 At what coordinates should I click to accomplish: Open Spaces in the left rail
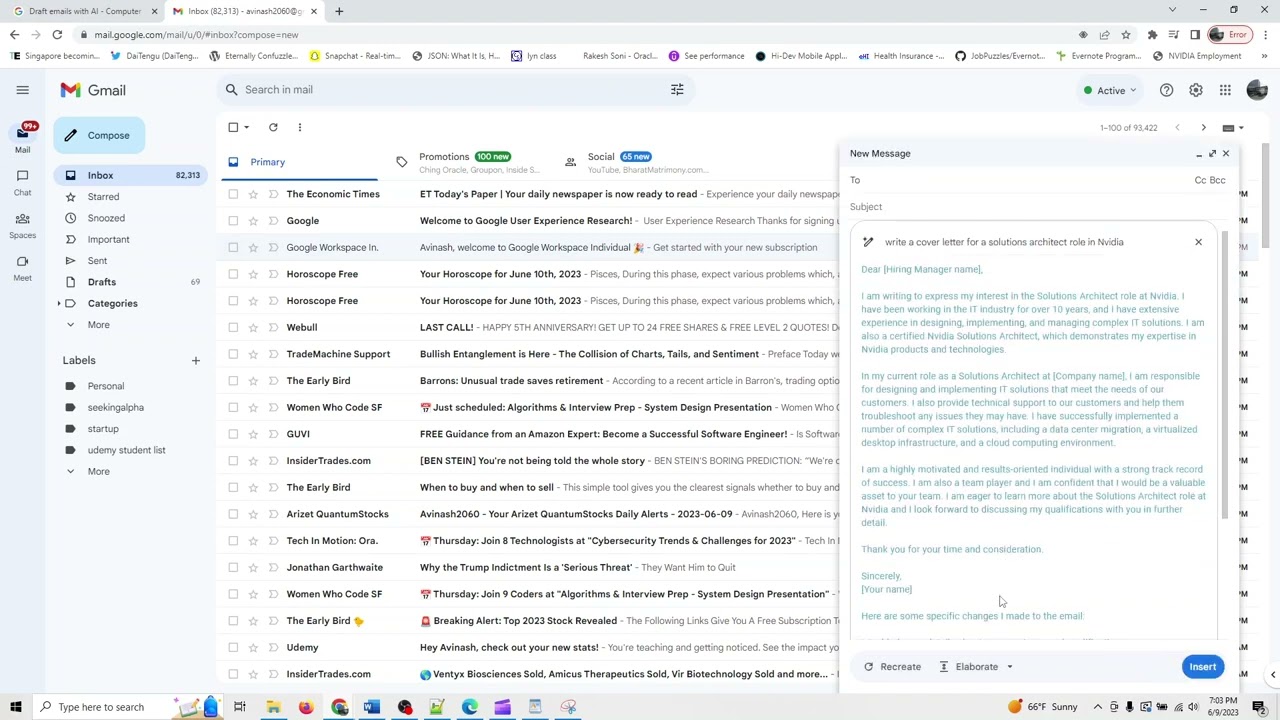(x=22, y=224)
